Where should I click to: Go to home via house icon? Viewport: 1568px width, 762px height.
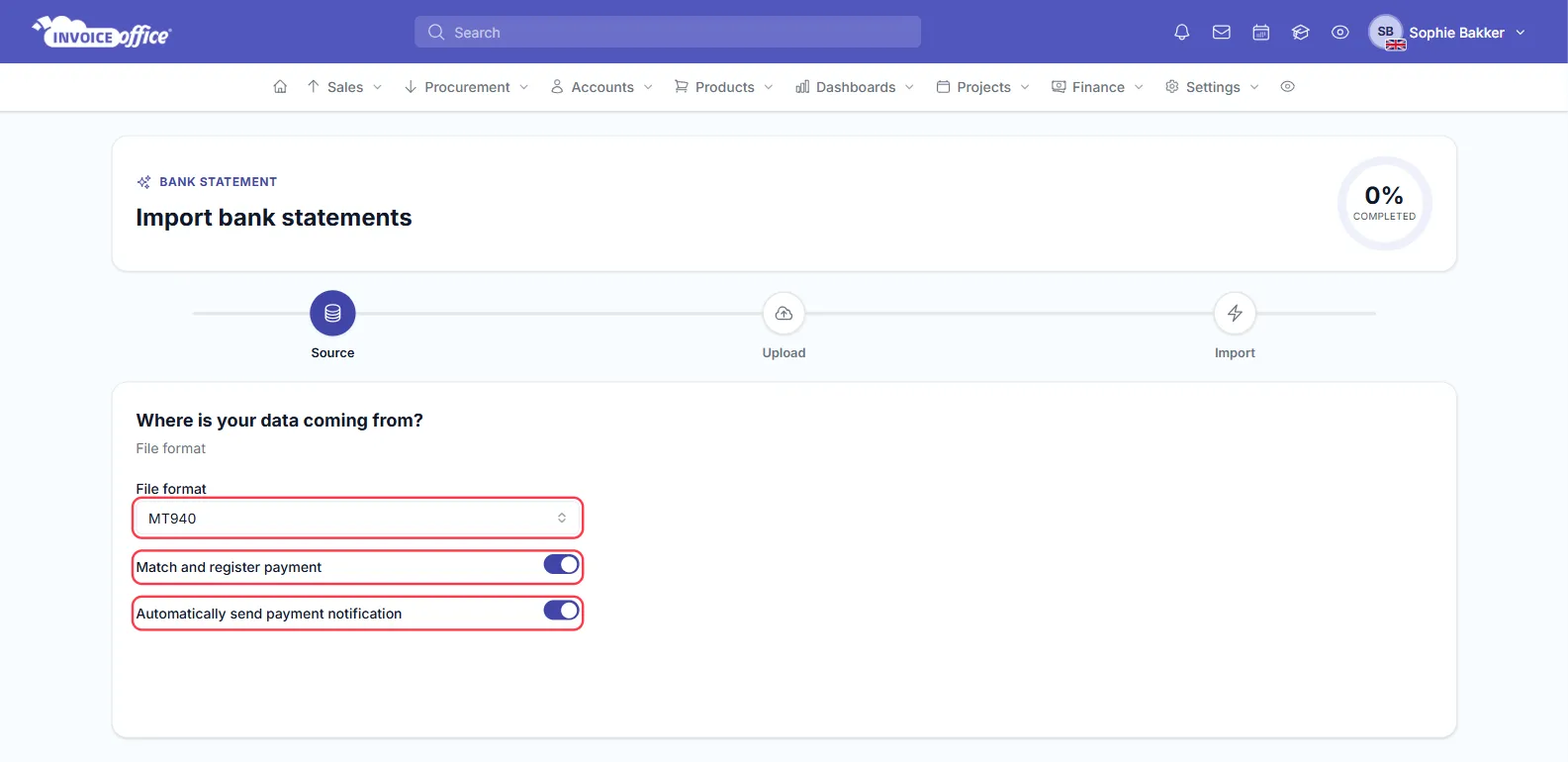click(x=280, y=87)
